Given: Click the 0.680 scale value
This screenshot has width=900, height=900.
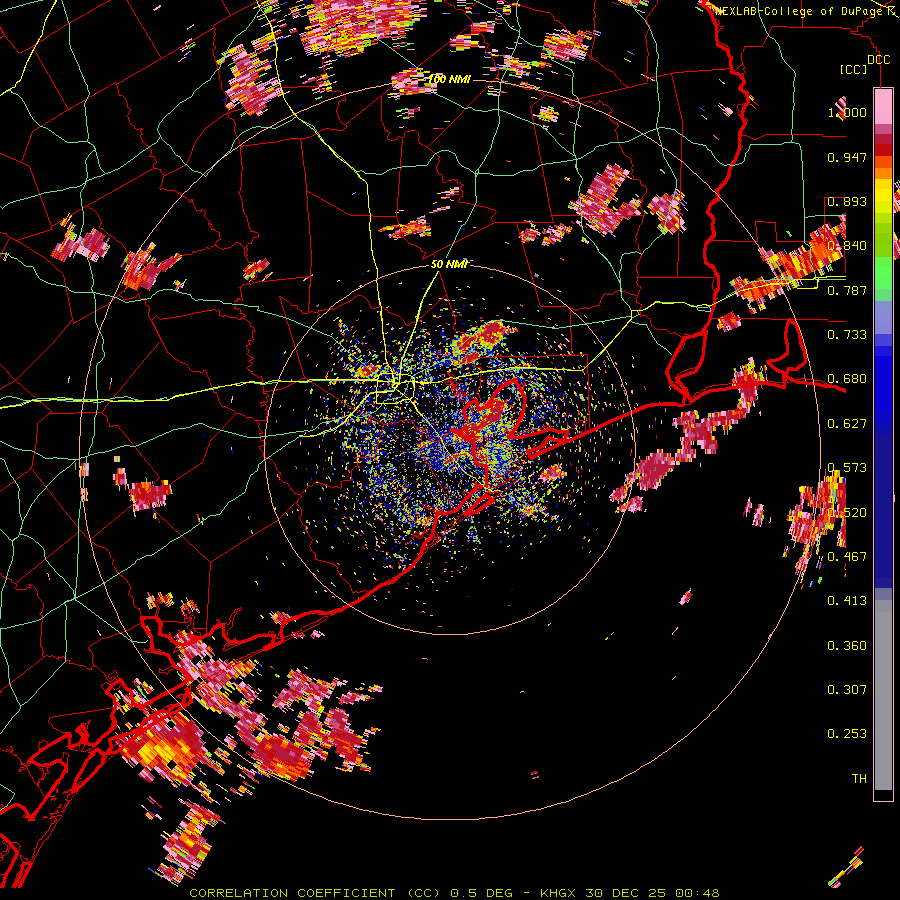Looking at the screenshot, I should 847,379.
